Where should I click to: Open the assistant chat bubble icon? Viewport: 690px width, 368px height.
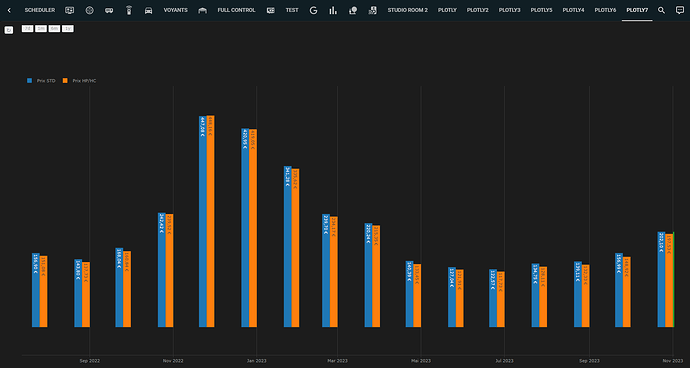click(680, 10)
